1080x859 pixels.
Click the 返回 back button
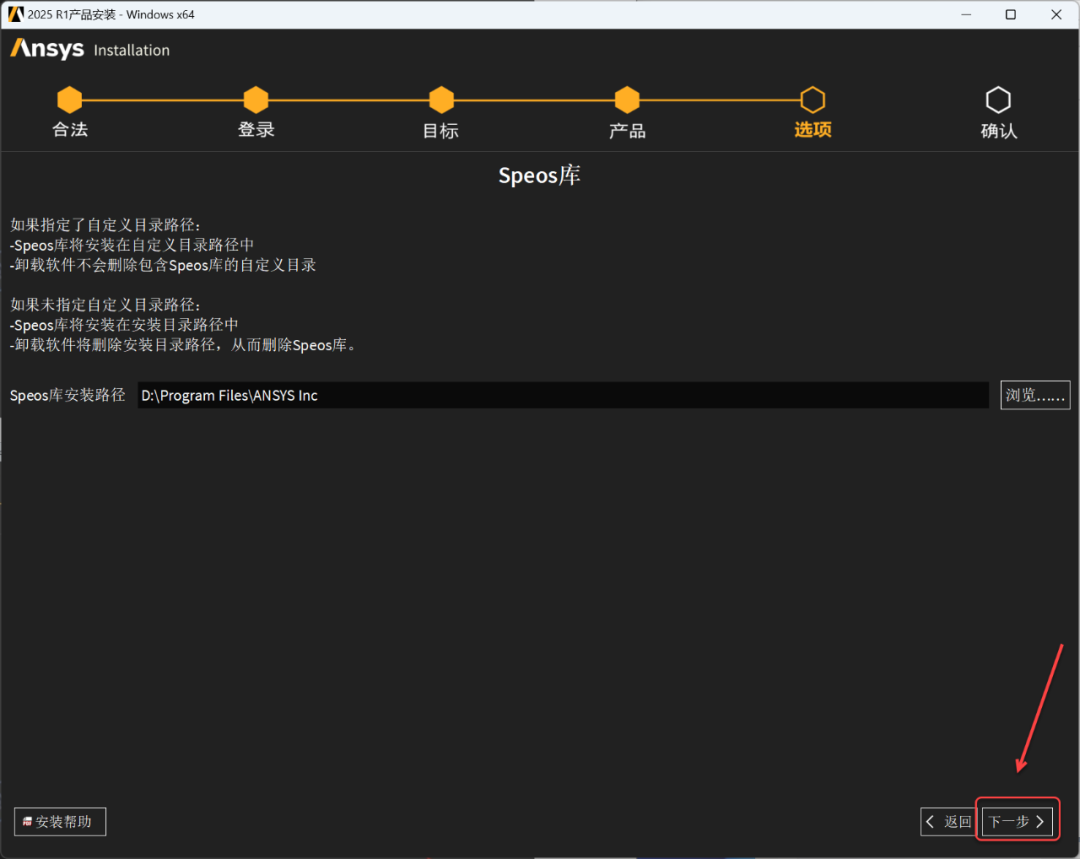(949, 821)
